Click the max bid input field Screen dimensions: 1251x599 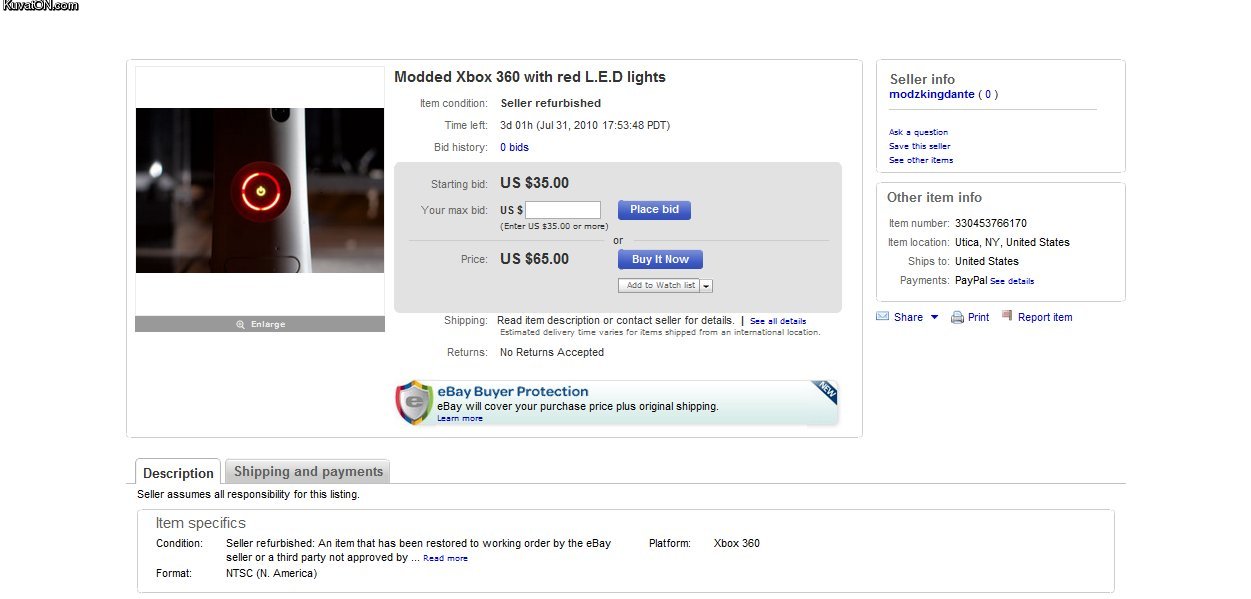pos(563,210)
